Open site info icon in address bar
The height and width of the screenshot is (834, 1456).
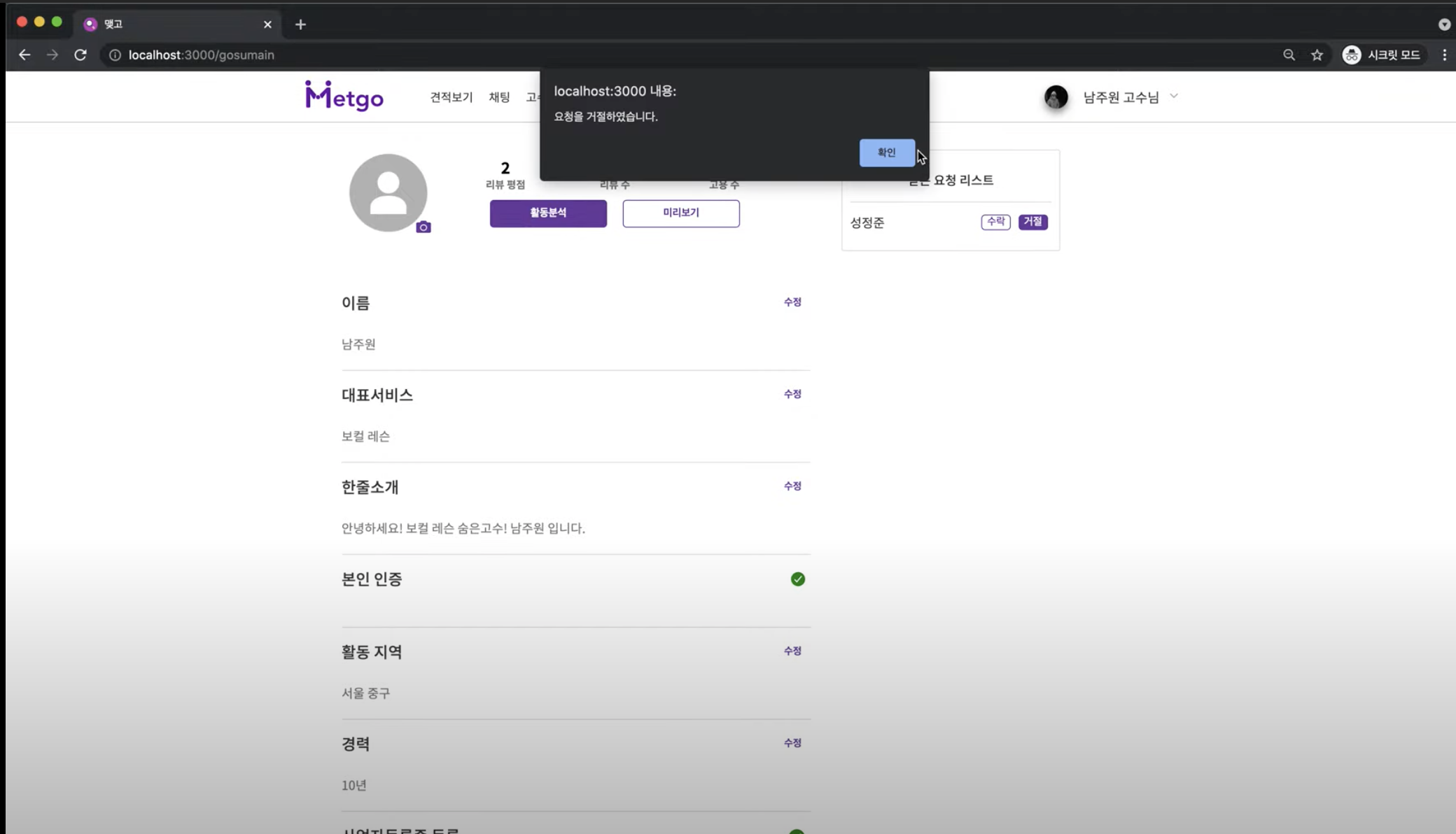point(115,55)
